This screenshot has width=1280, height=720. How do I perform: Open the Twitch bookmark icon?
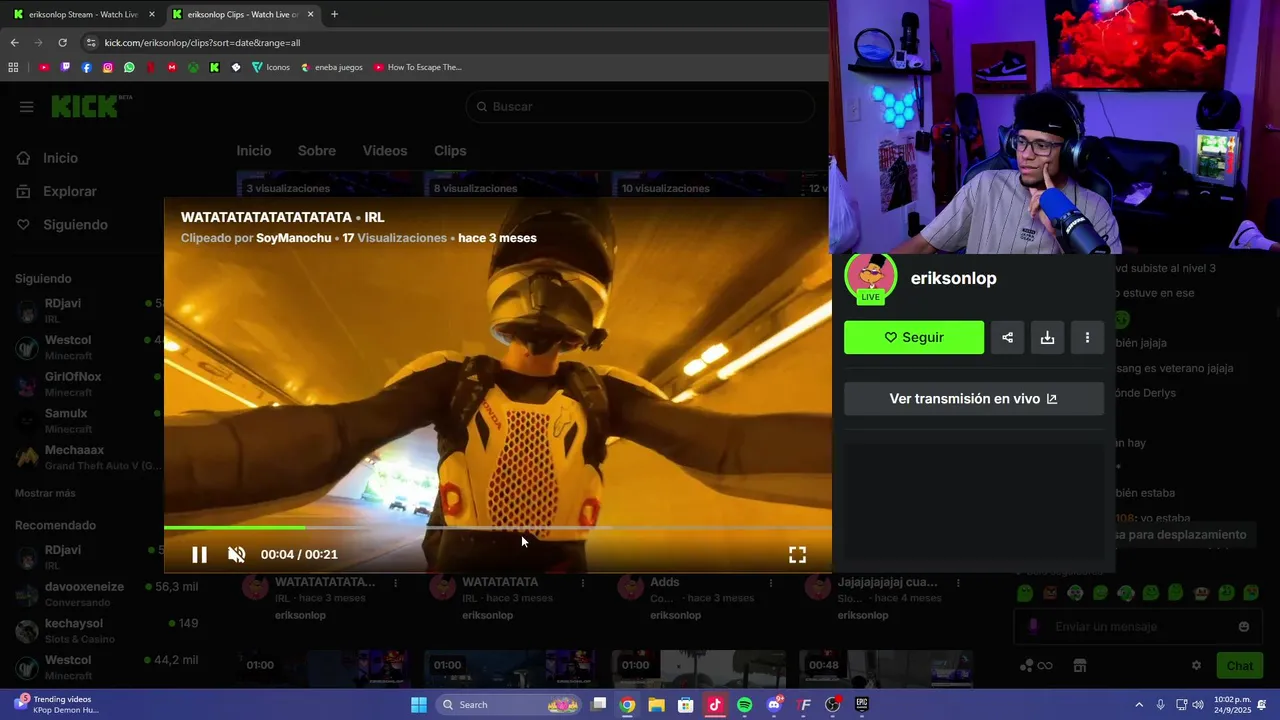[x=66, y=67]
